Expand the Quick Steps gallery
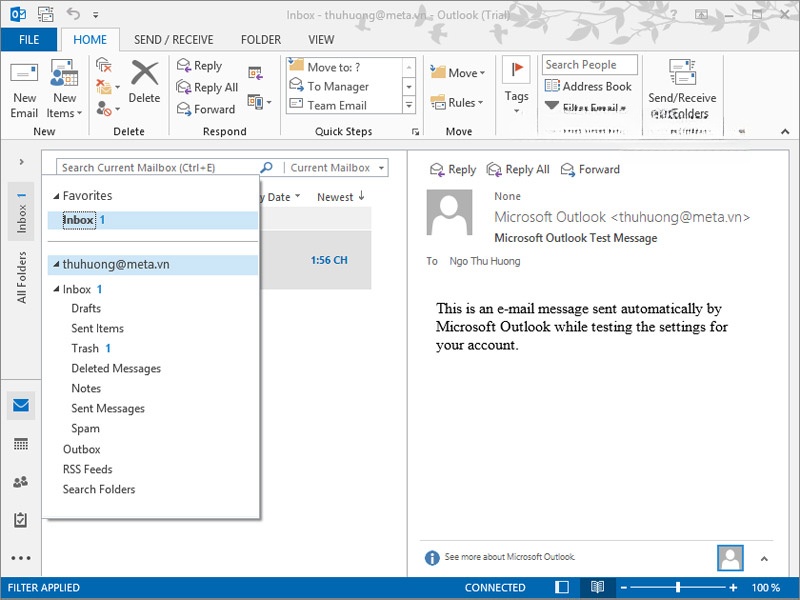This screenshot has width=800, height=600. point(409,106)
